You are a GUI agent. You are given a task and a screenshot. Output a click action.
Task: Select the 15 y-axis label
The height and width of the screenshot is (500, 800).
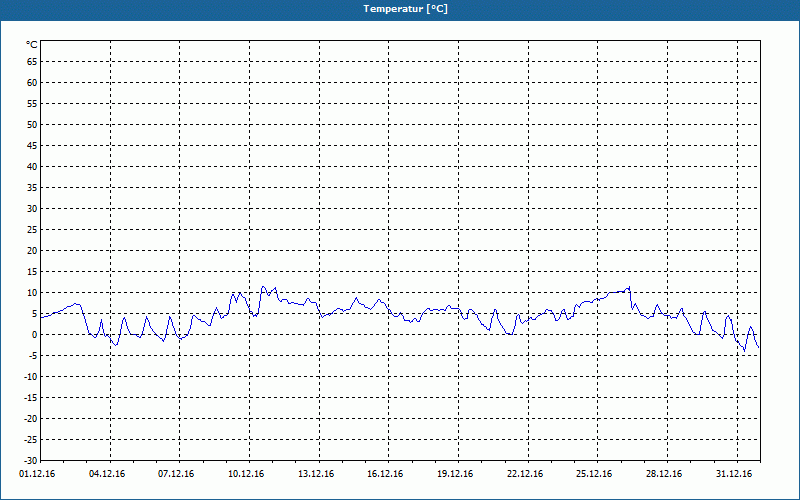click(x=32, y=271)
